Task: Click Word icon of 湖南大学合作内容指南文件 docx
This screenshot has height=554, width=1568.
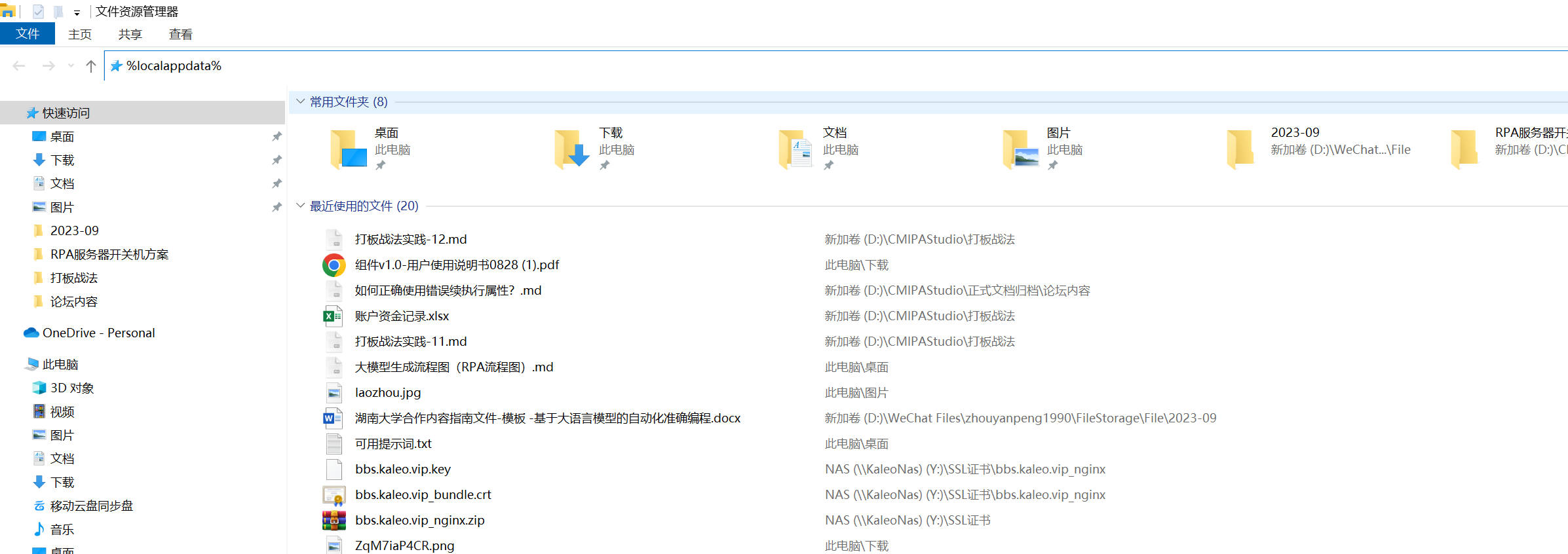Action: (334, 418)
